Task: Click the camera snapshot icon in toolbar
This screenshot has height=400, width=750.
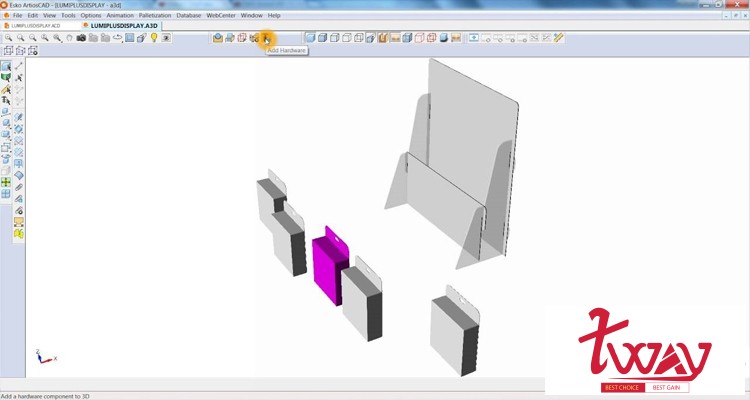Action: click(x=79, y=38)
